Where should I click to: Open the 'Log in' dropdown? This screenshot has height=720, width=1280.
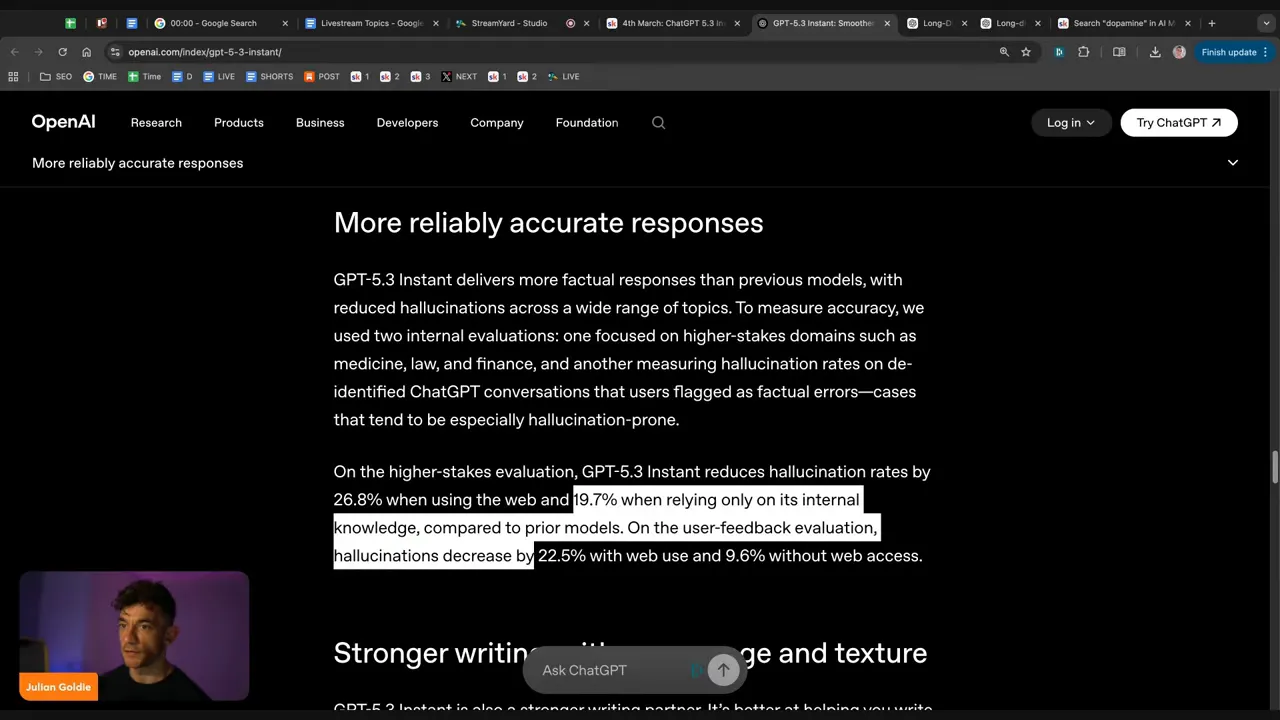pyautogui.click(x=1070, y=123)
